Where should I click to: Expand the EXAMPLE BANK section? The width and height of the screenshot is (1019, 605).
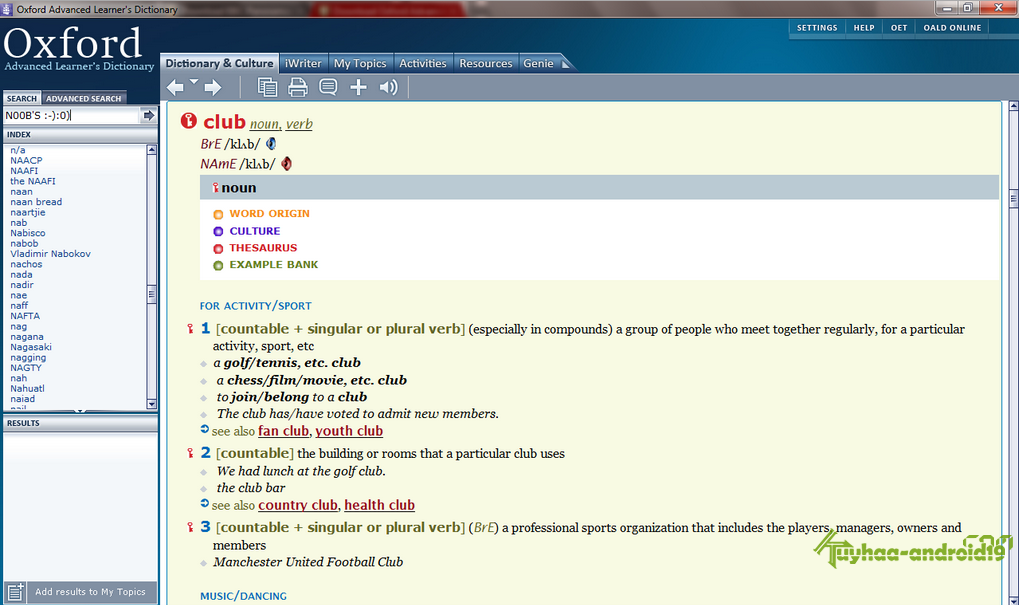click(266, 265)
